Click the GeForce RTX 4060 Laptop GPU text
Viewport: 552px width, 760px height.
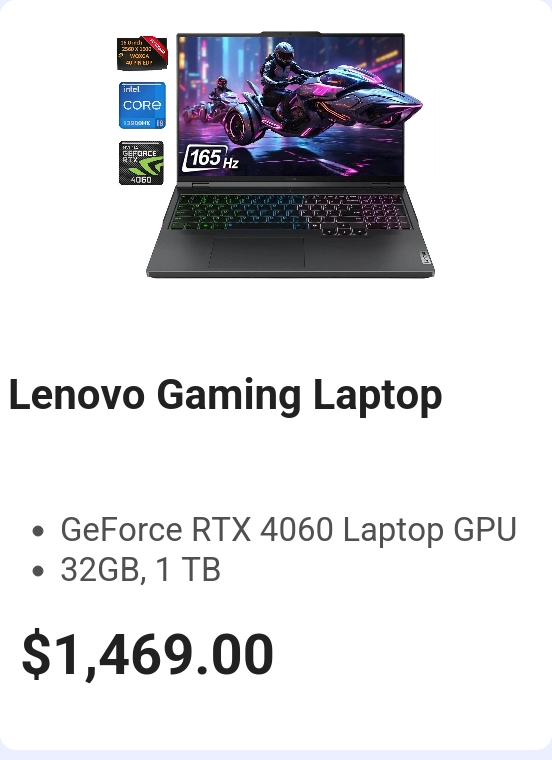(x=288, y=529)
